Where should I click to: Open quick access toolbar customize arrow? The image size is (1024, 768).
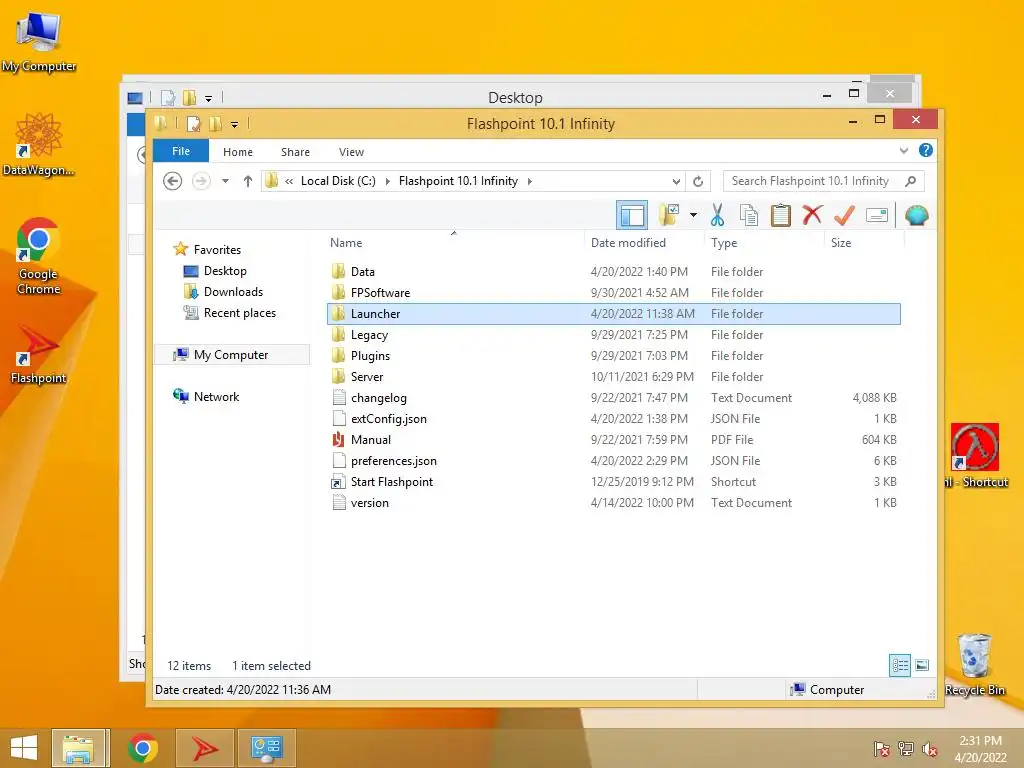[234, 124]
